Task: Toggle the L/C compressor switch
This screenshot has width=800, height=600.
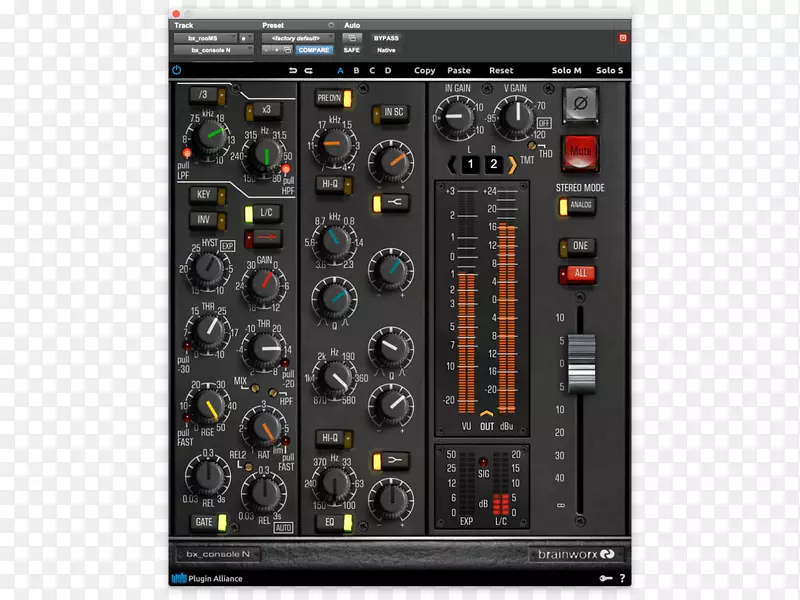Action: pos(262,213)
